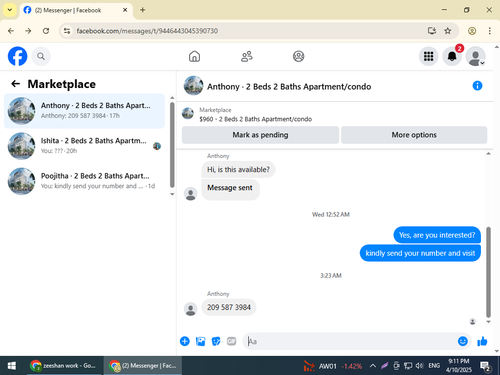Open a new browser tab
The width and height of the screenshot is (500, 375).
click(x=143, y=10)
